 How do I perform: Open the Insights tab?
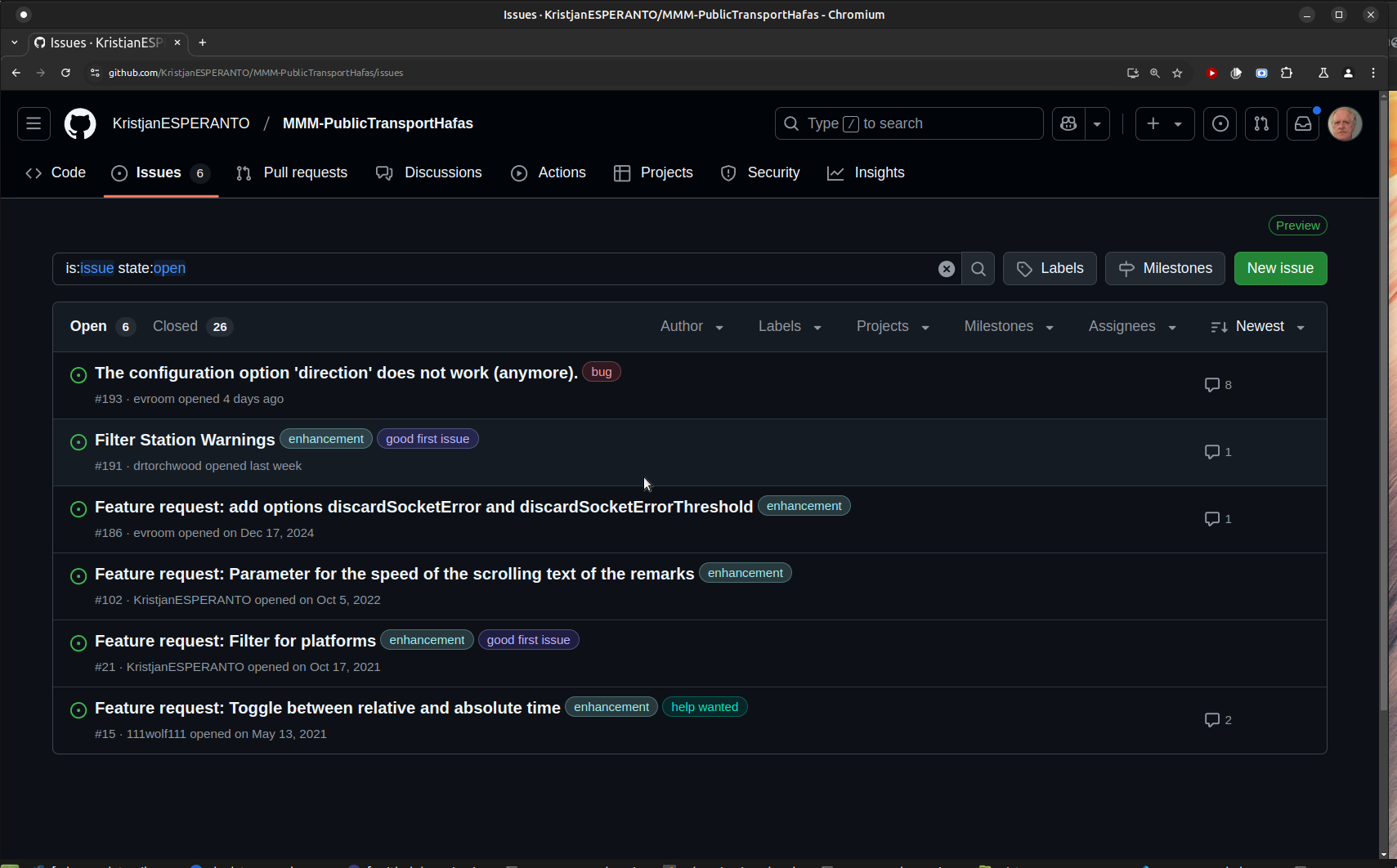866,172
